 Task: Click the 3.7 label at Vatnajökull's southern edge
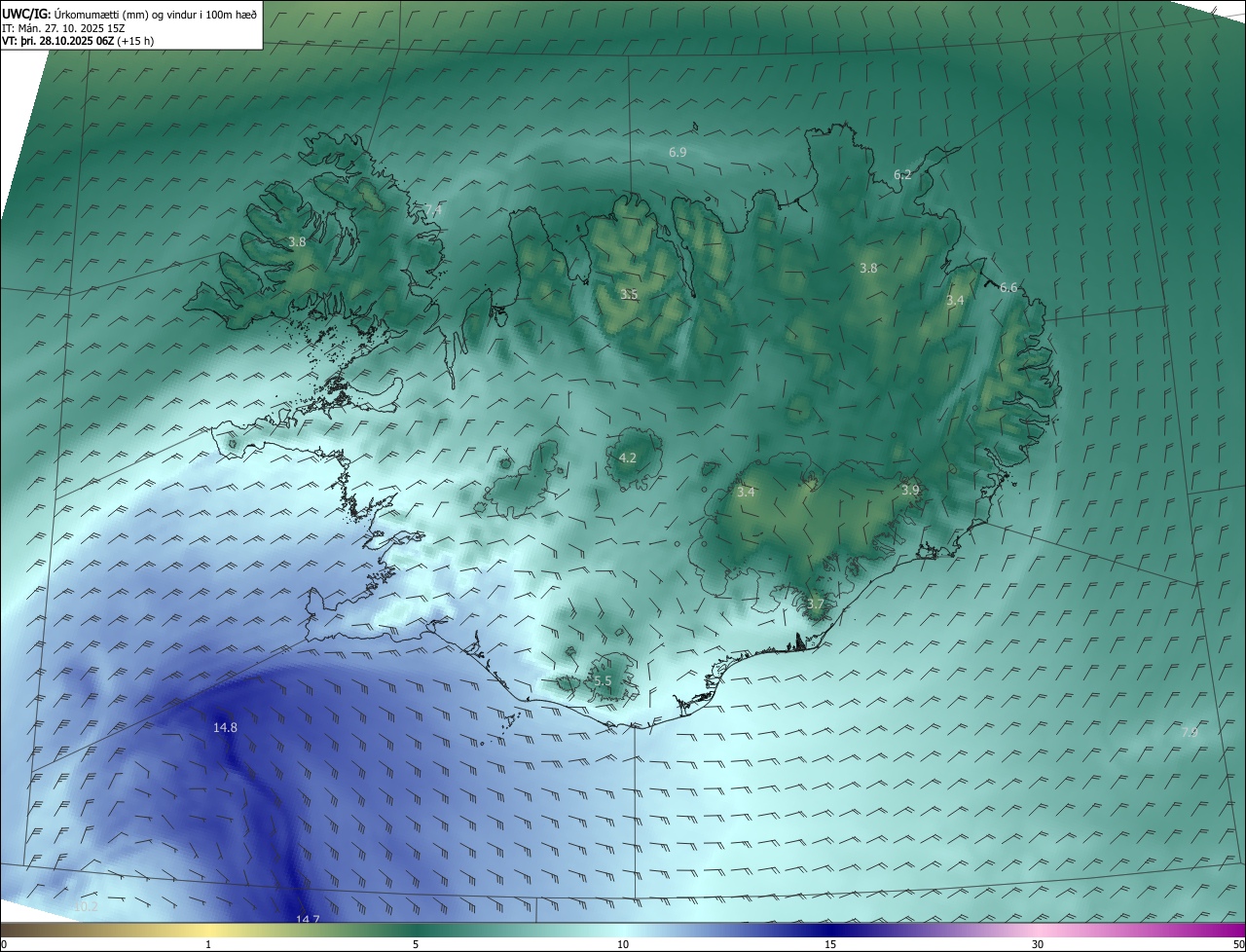click(815, 604)
